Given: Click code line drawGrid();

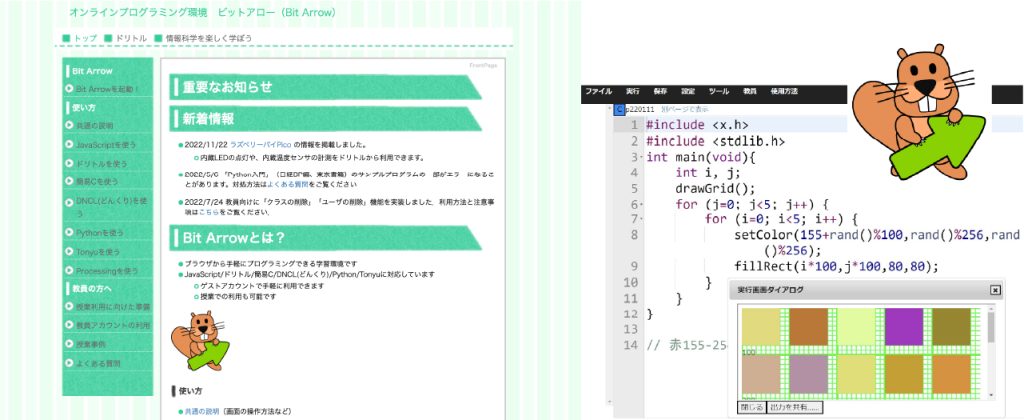Looking at the screenshot, I should (x=715, y=189).
